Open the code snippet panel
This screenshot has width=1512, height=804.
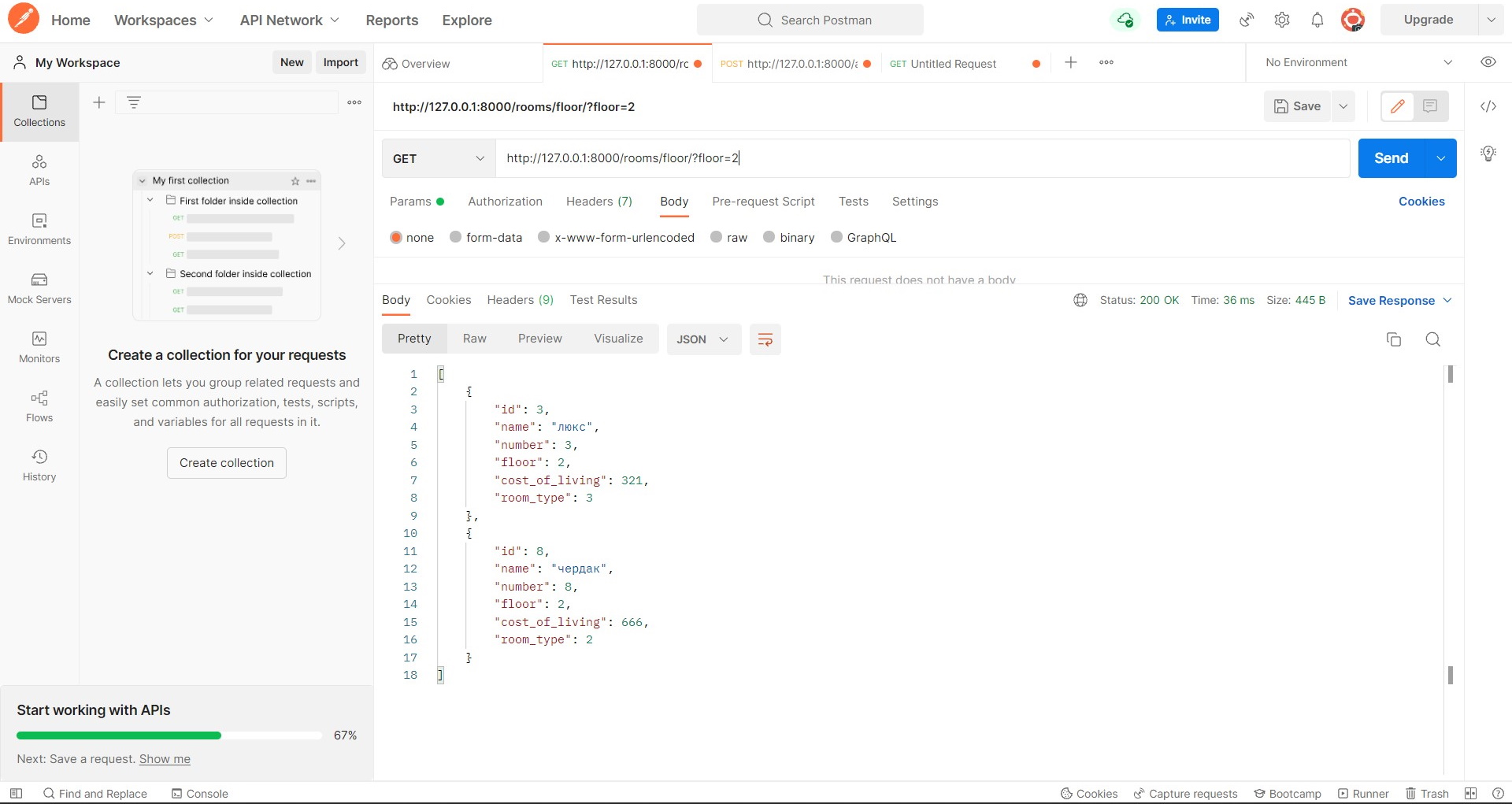(1488, 106)
